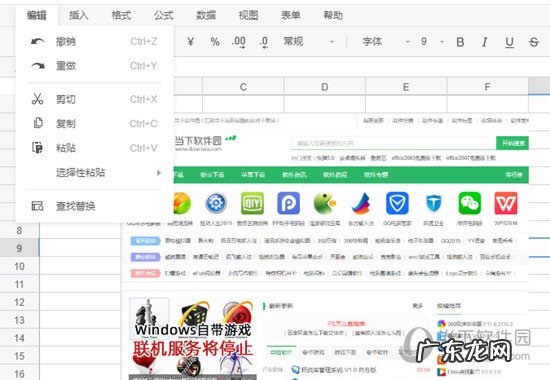Screen dimensions: 550x380
Task: Click the undo arrow icon
Action: tap(38, 41)
